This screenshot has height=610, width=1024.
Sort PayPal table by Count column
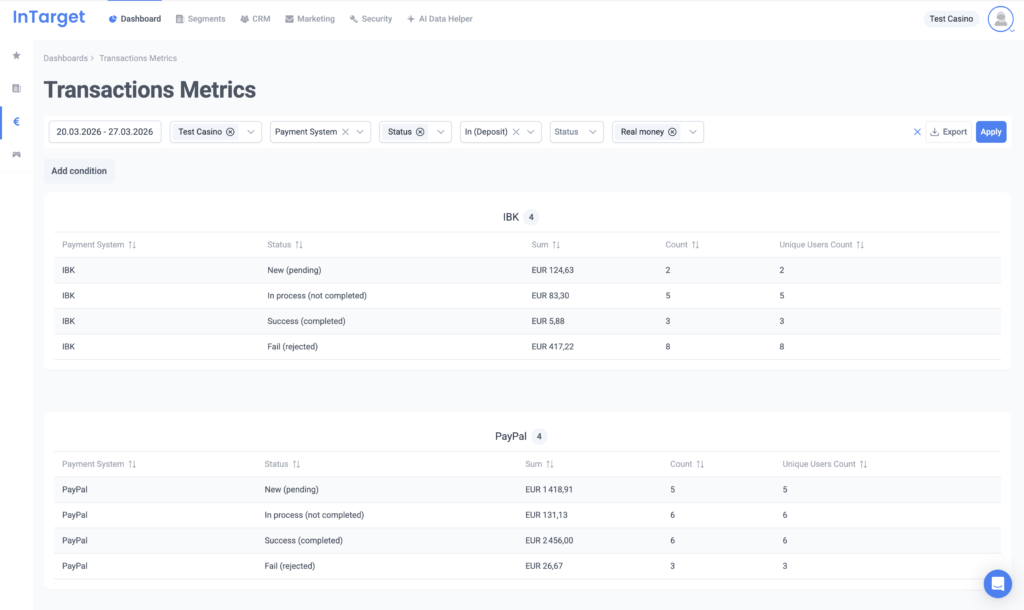tap(700, 464)
